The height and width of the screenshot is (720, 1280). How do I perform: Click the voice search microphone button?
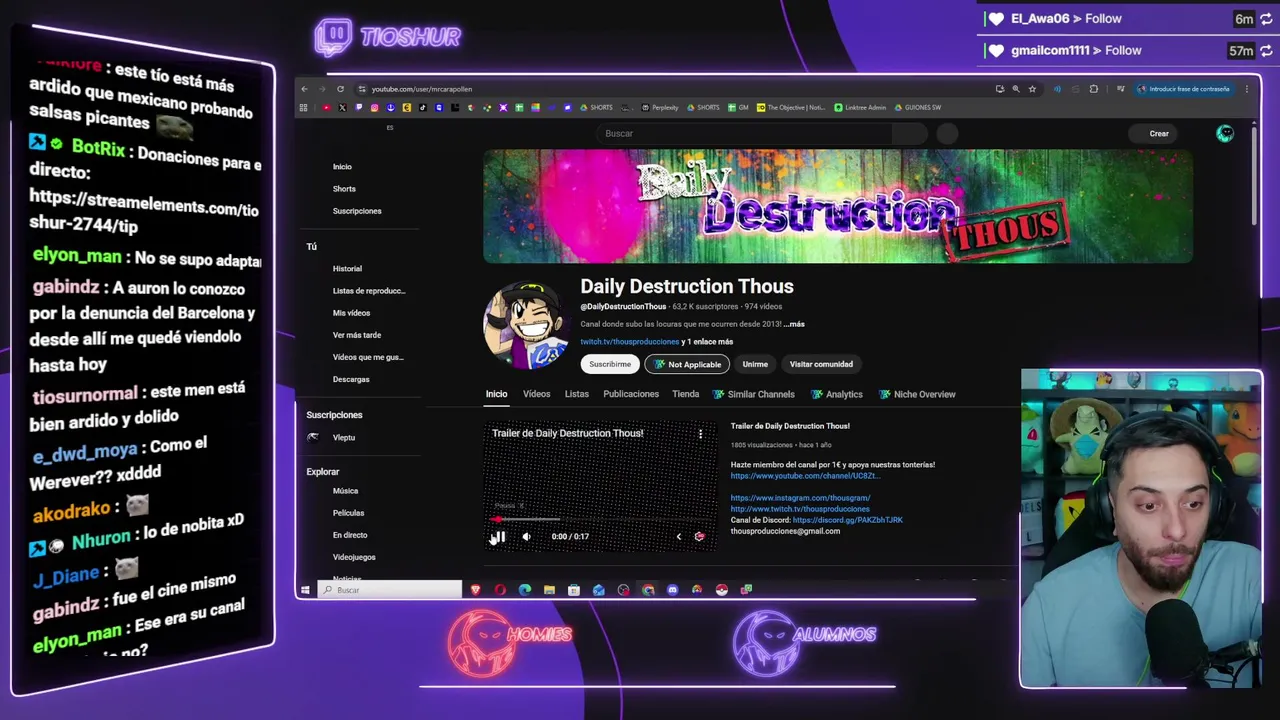point(947,133)
